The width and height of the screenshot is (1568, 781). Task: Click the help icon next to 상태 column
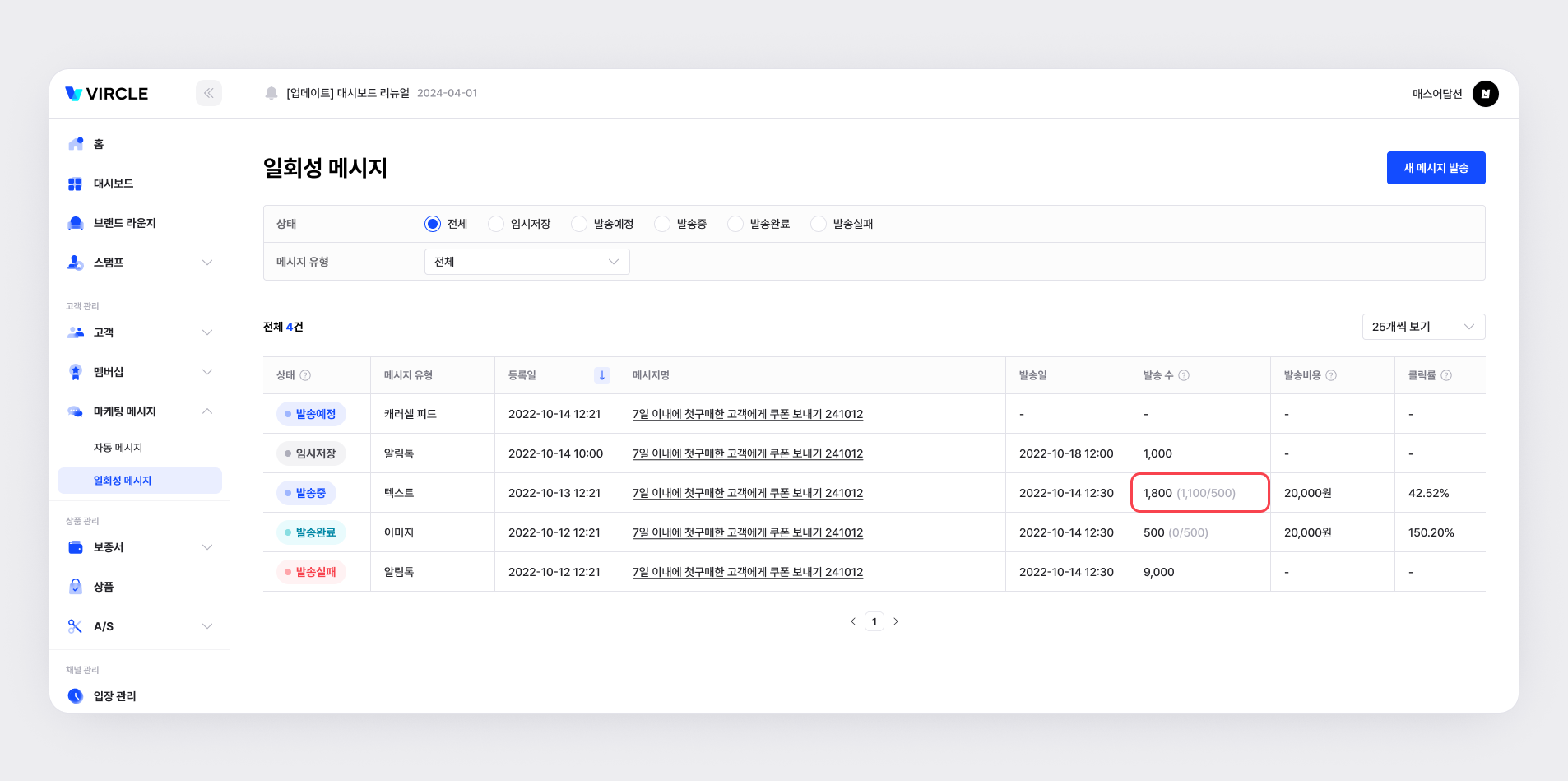point(305,375)
